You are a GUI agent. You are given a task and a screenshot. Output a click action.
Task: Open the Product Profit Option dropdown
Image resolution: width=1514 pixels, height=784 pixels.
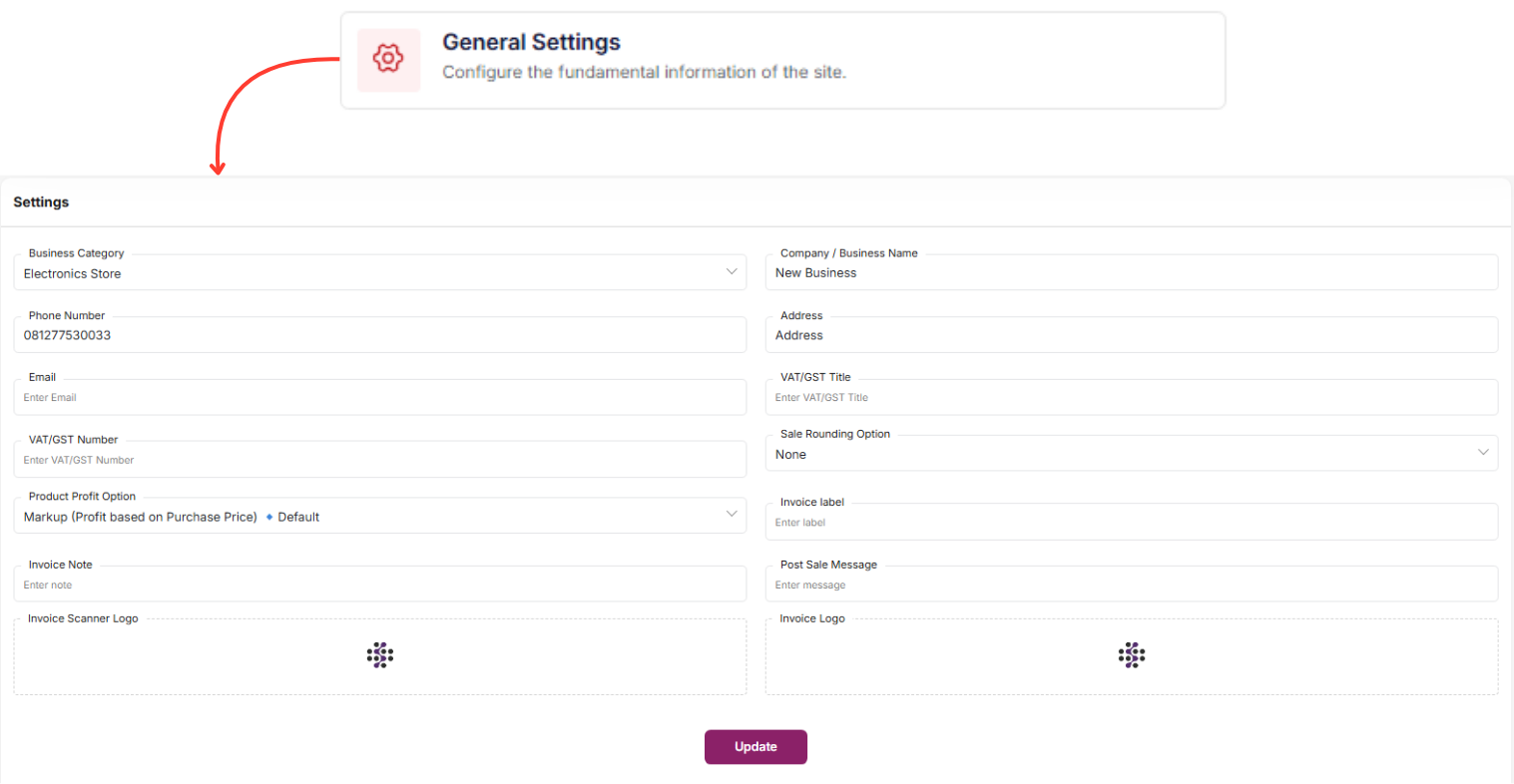[379, 517]
